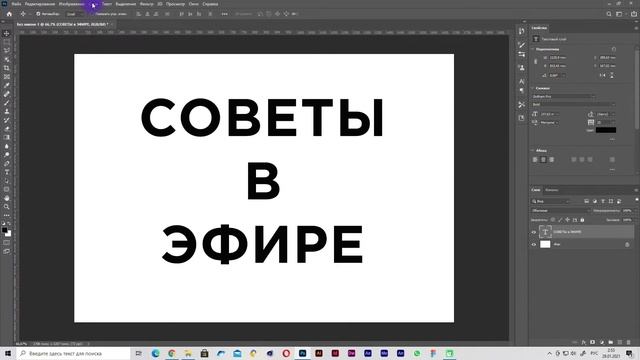Center-align text in Paragraph section

pyautogui.click(x=543, y=160)
